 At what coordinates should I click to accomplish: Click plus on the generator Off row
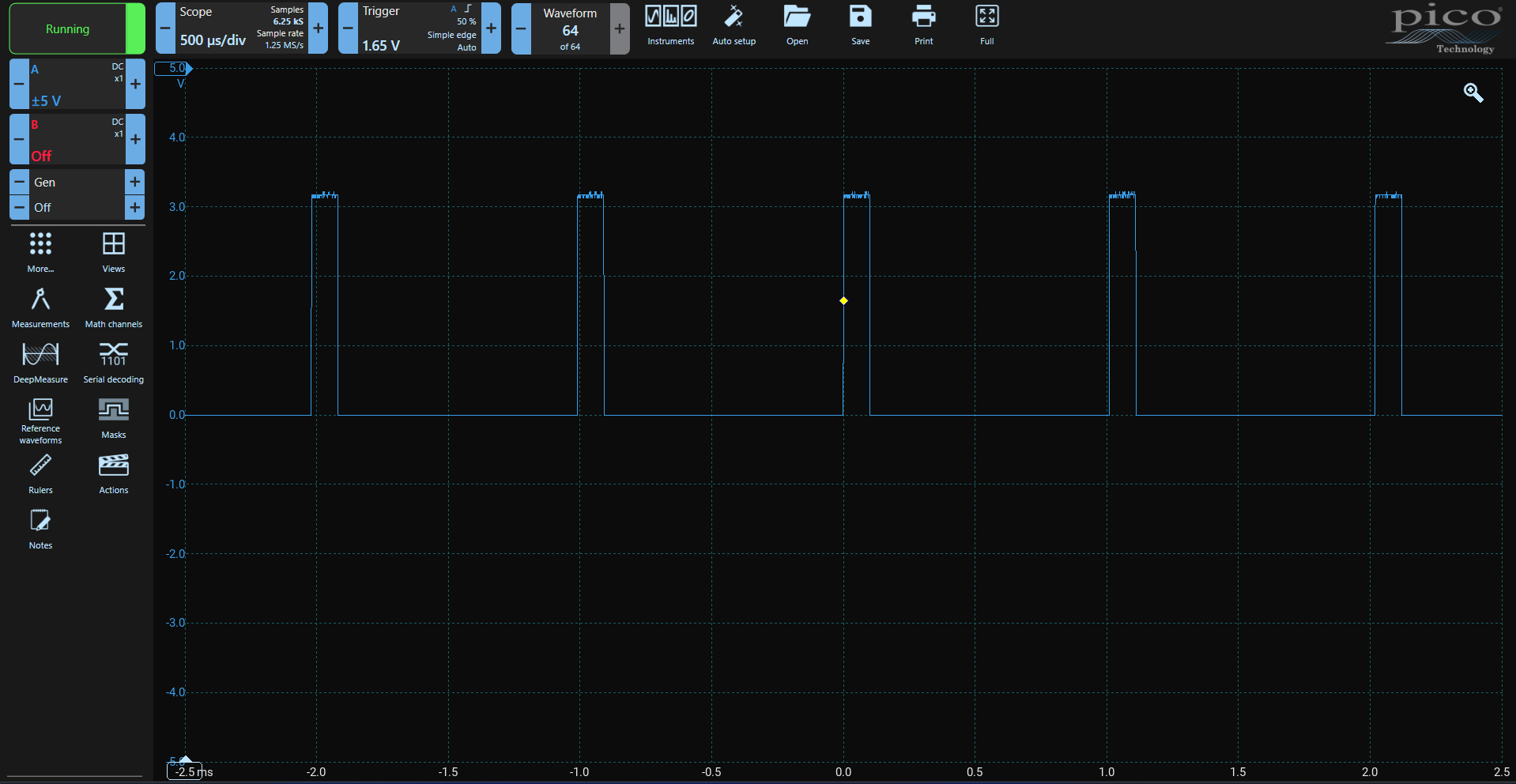coord(135,207)
